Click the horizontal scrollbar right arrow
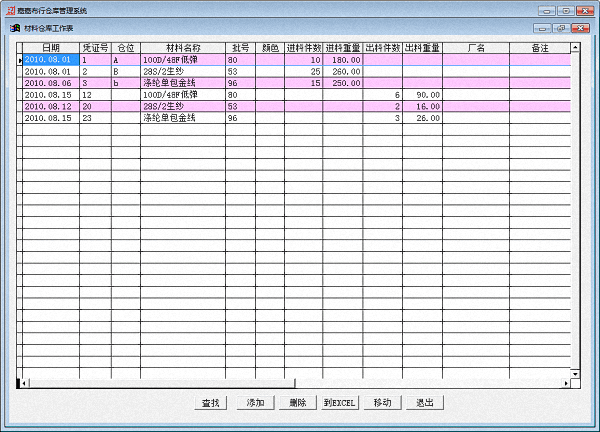600x432 pixels. point(566,383)
